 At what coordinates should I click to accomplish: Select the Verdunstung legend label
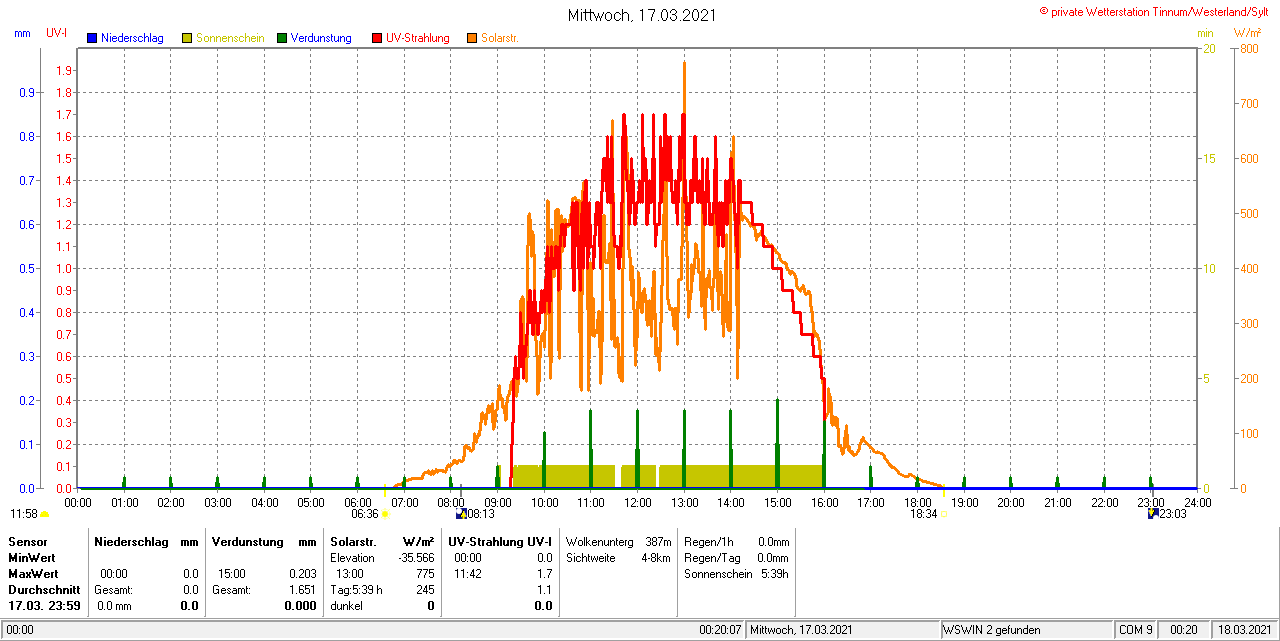pyautogui.click(x=321, y=38)
